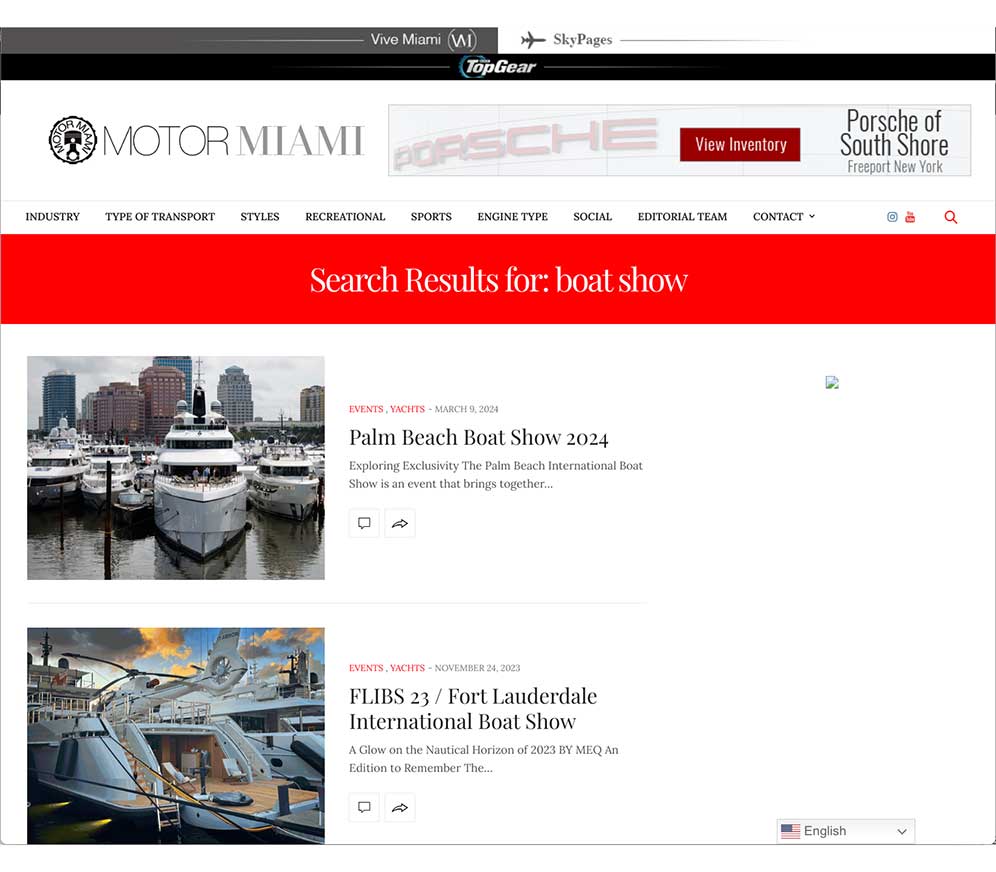Open the Palm Beach marina thumbnail image
The width and height of the screenshot is (996, 872).
[x=176, y=467]
